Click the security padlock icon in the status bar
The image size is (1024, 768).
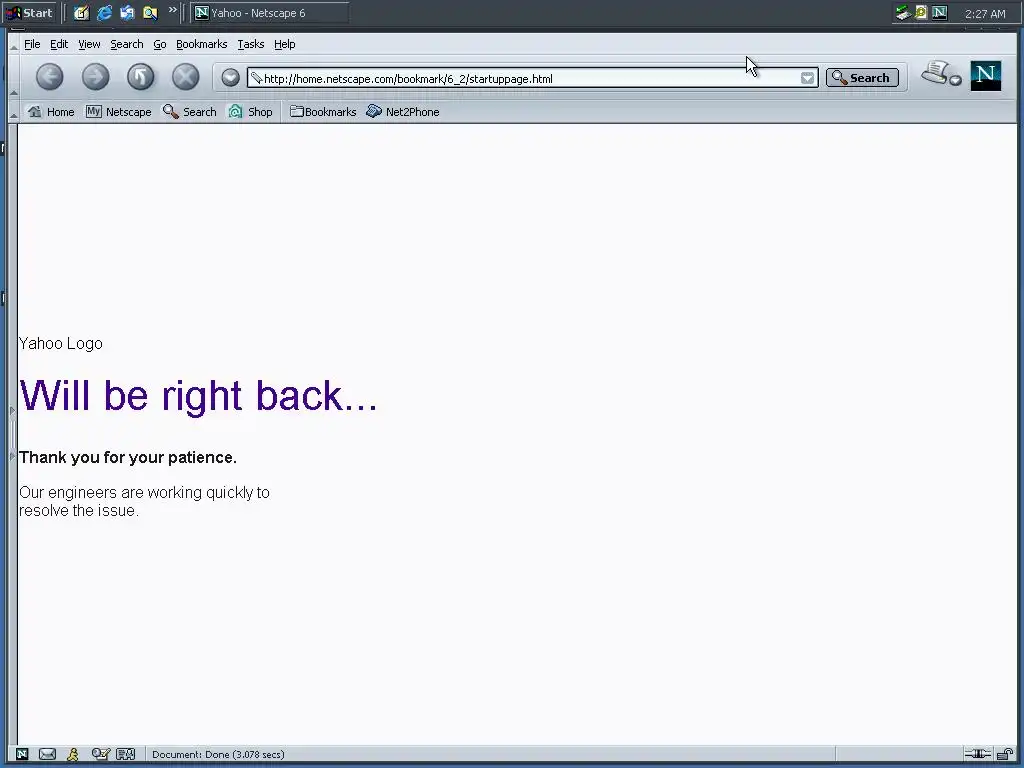[x=1004, y=754]
